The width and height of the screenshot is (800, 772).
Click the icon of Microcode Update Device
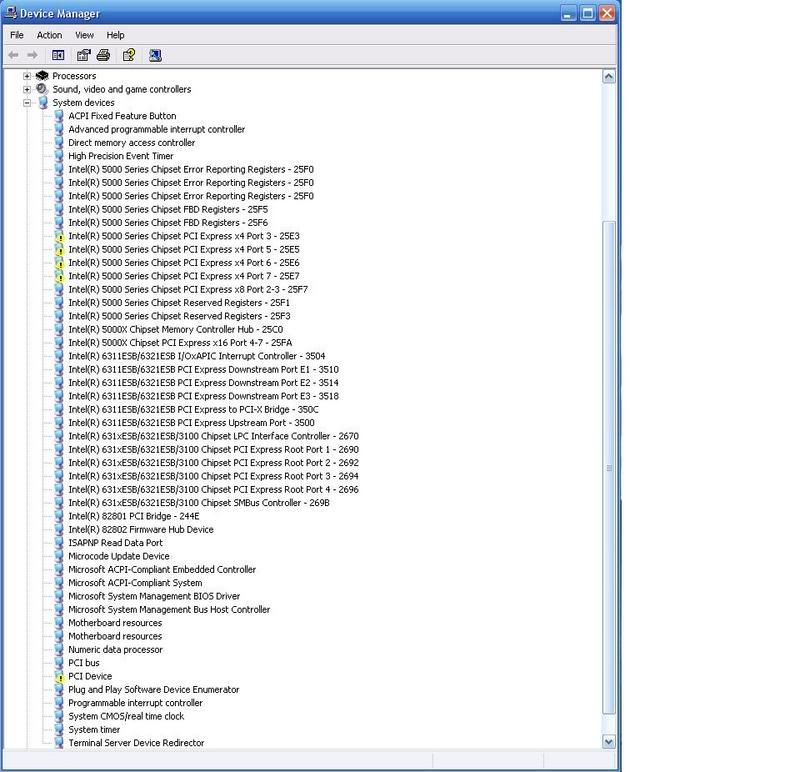pyautogui.click(x=59, y=556)
